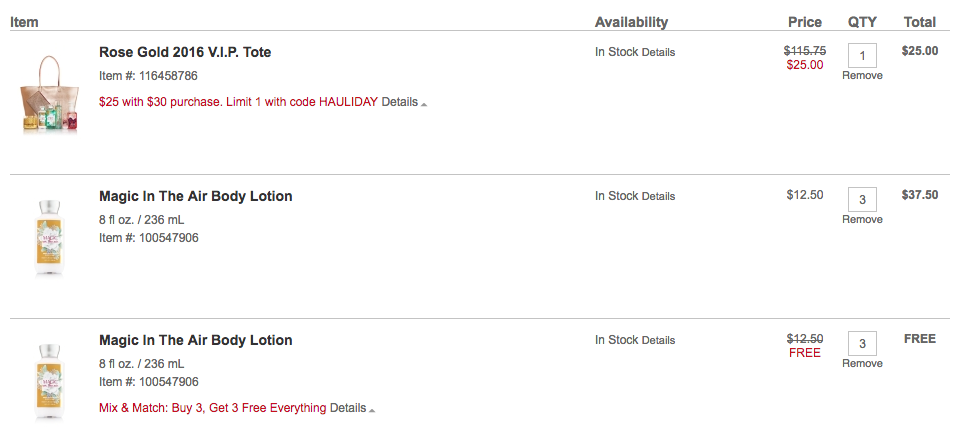Edit quantity field for the free lotion
This screenshot has height=431, width=964.
(862, 343)
